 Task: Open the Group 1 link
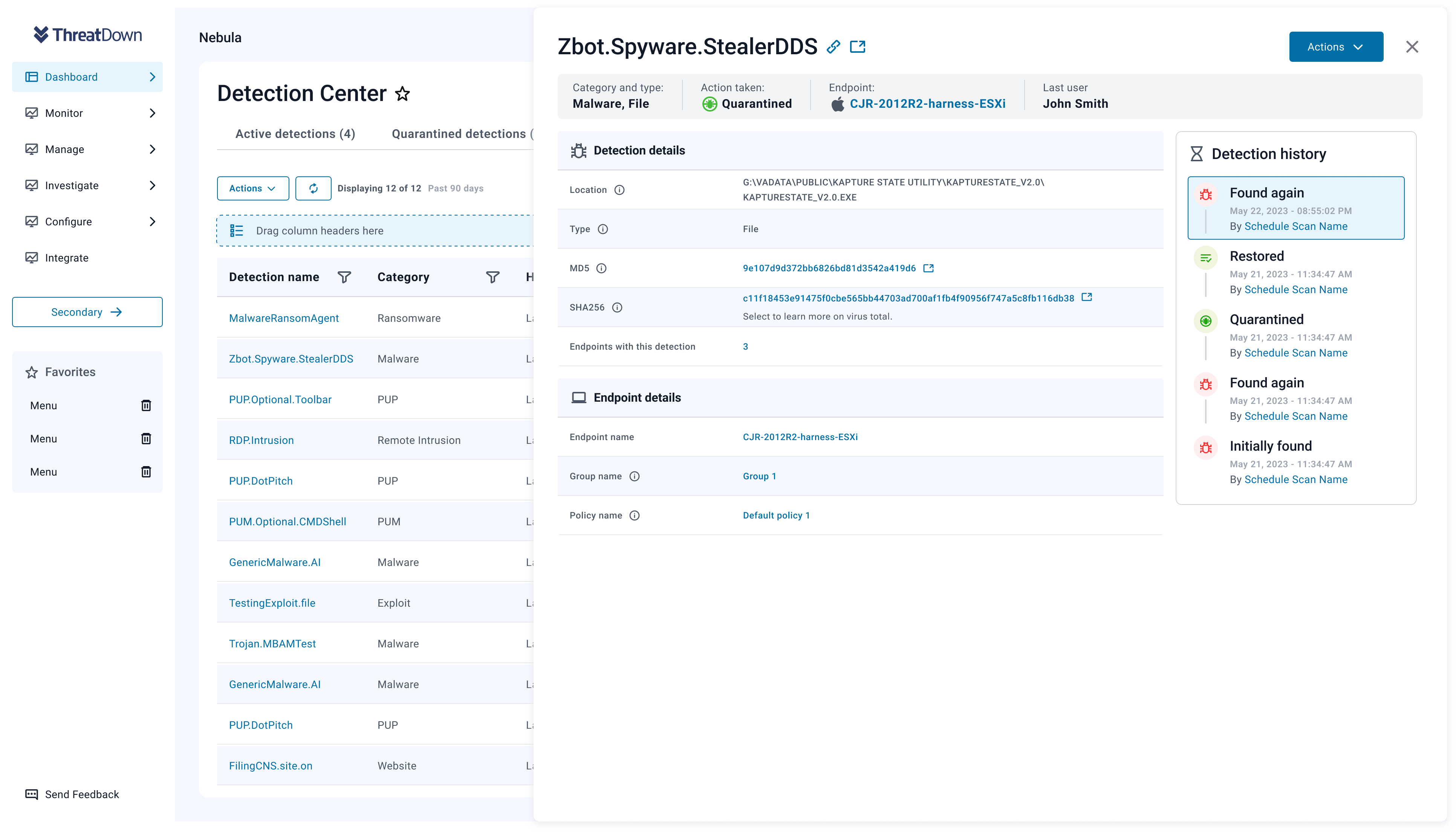click(x=759, y=476)
